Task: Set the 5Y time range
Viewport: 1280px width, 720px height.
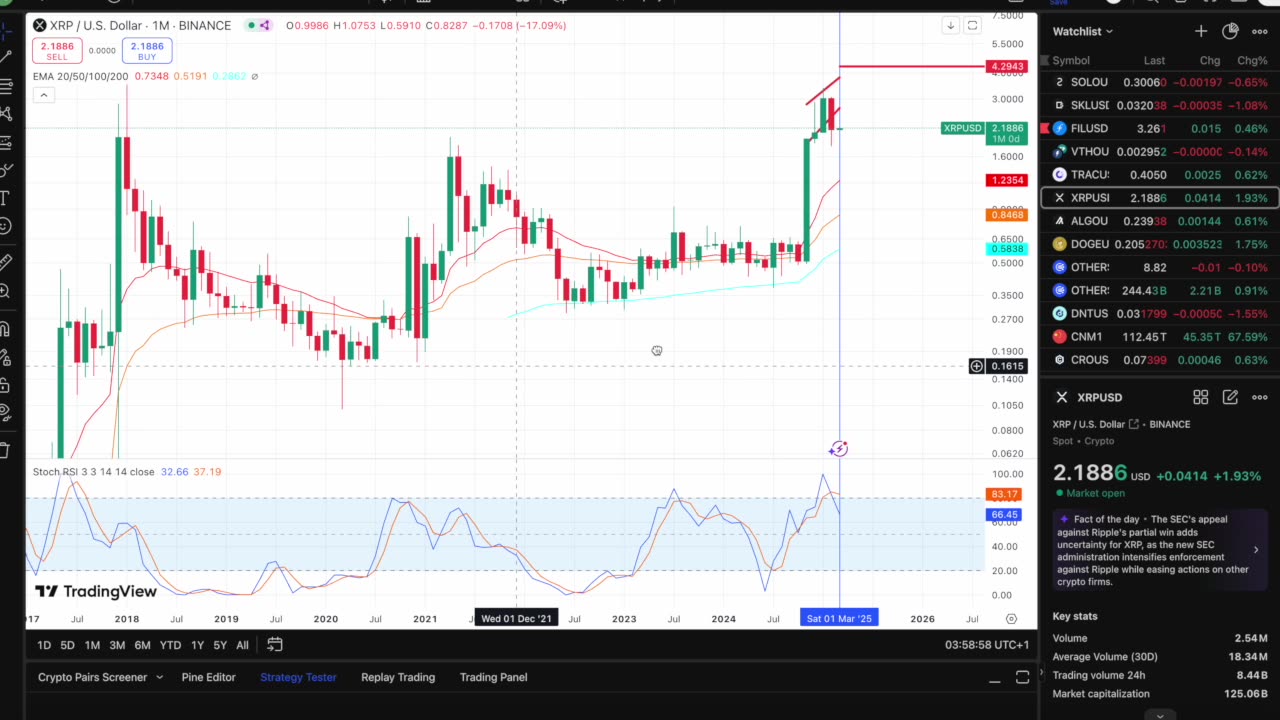Action: 220,645
